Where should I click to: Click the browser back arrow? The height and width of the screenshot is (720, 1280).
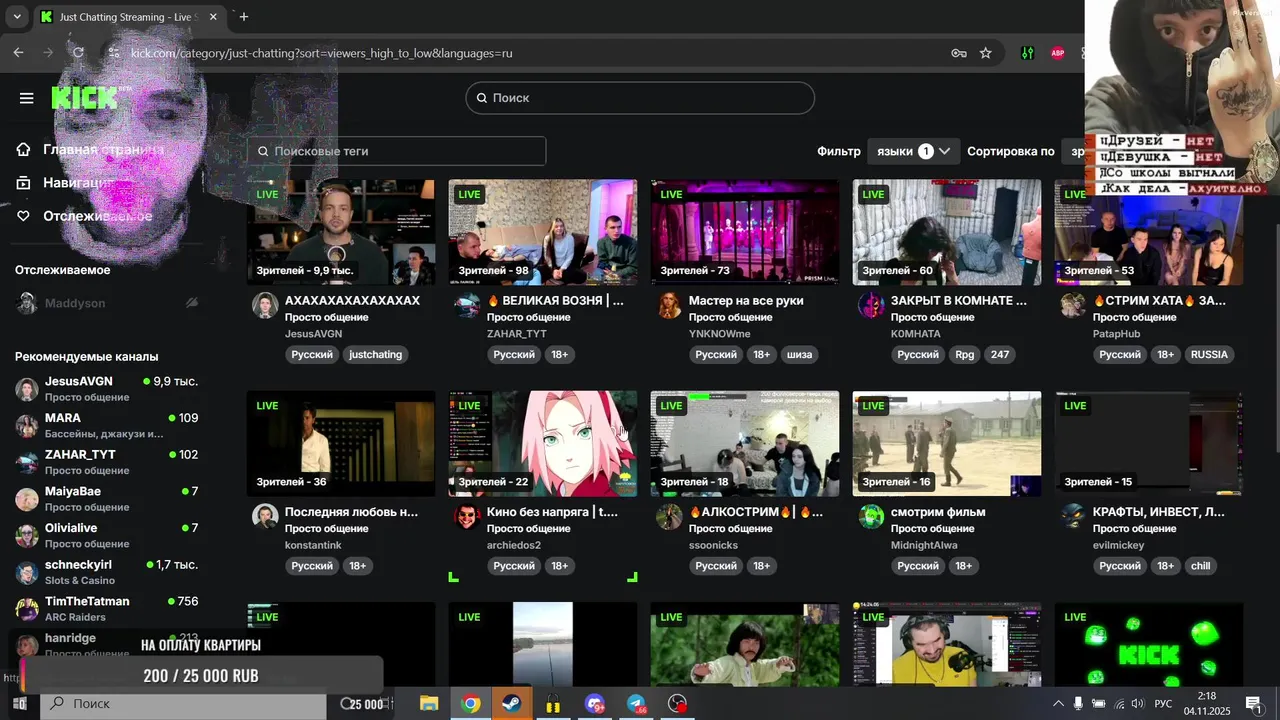coord(18,53)
